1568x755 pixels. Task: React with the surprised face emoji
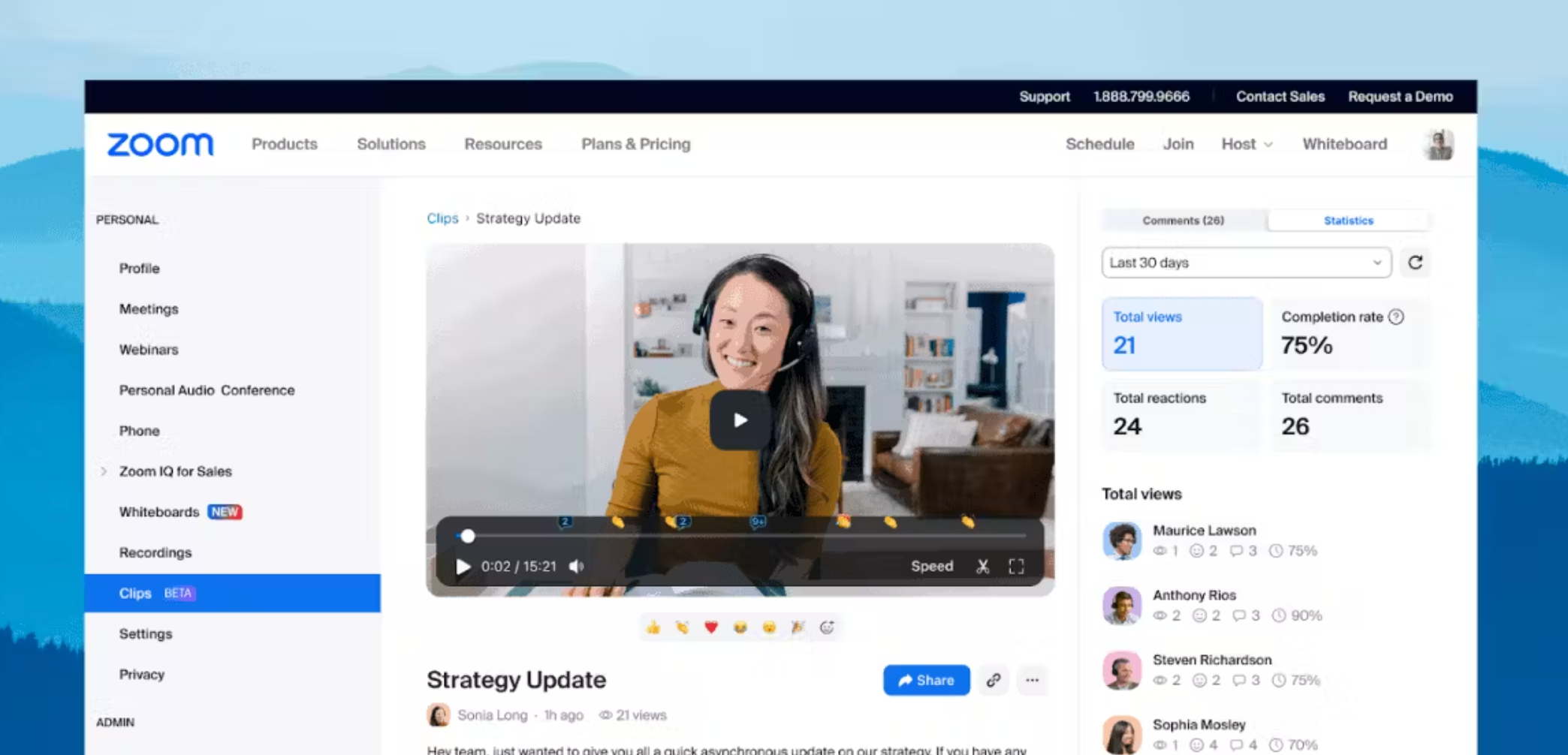(769, 627)
